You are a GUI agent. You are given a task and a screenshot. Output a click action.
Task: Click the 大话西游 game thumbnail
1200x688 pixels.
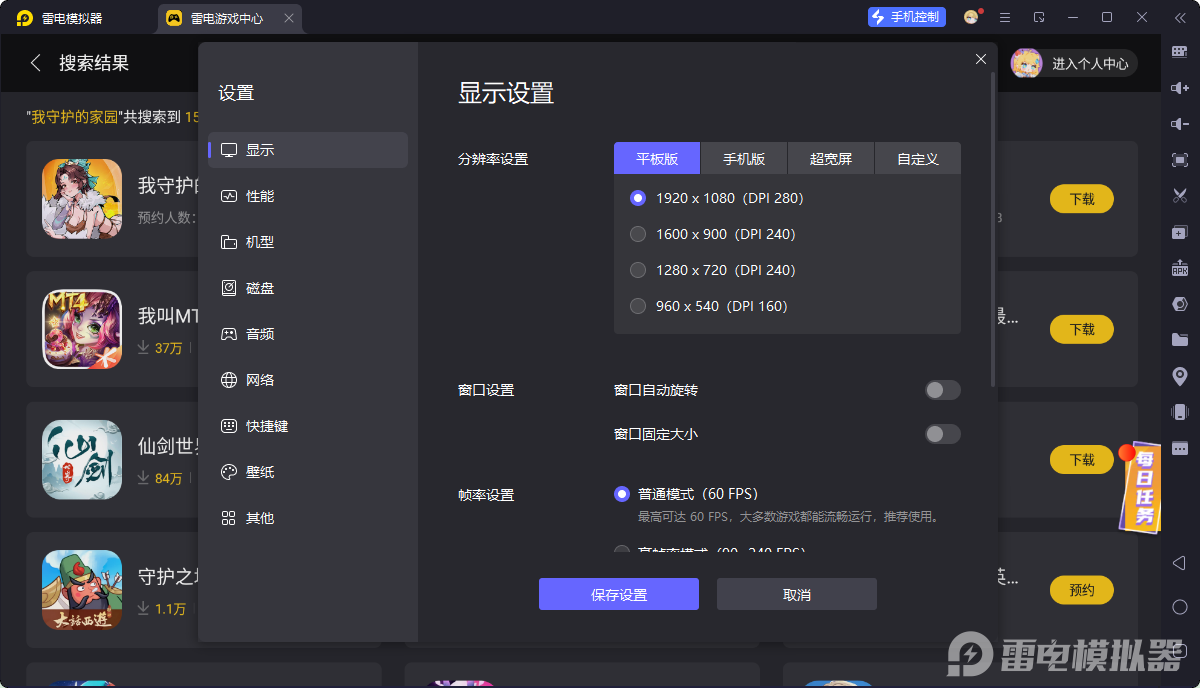click(x=82, y=590)
